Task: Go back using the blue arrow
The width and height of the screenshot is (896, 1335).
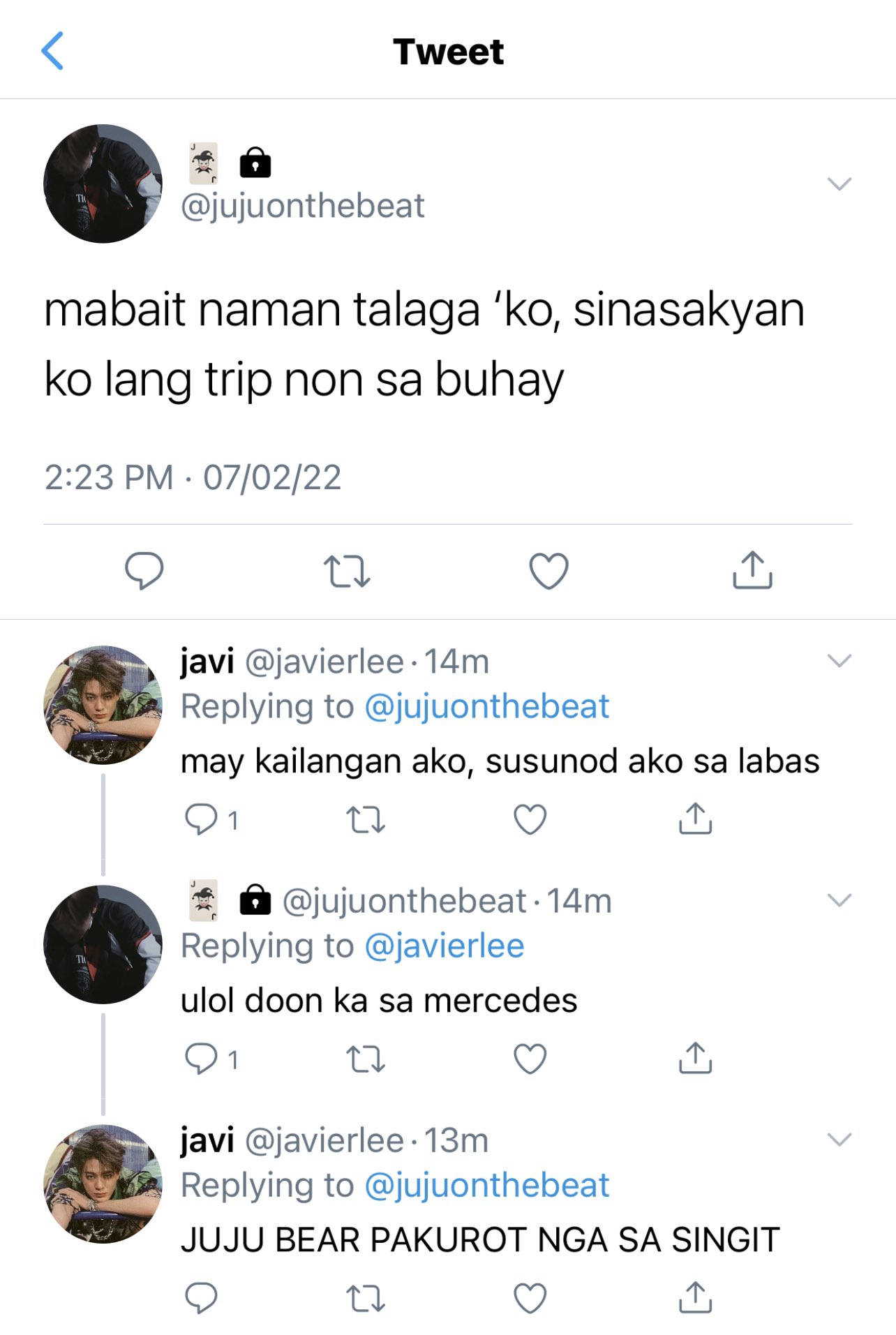Action: [x=52, y=51]
